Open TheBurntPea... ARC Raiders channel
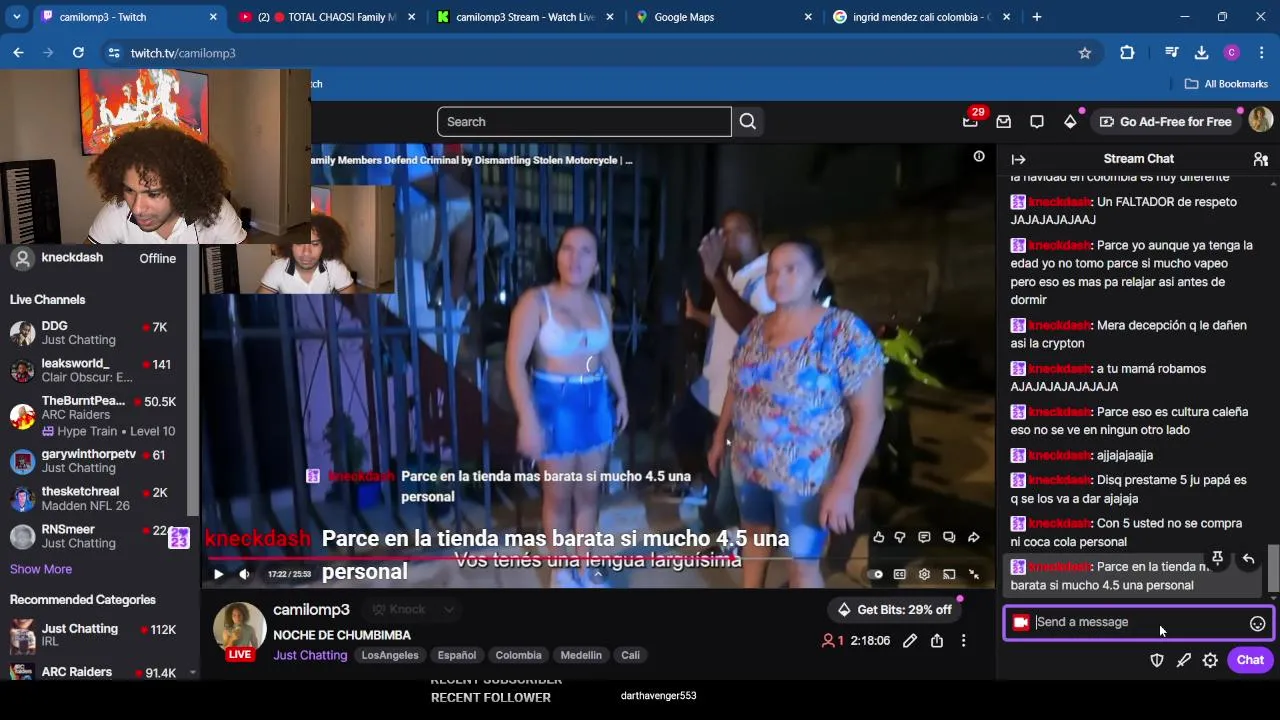Image resolution: width=1280 pixels, height=720 pixels. tap(95, 415)
